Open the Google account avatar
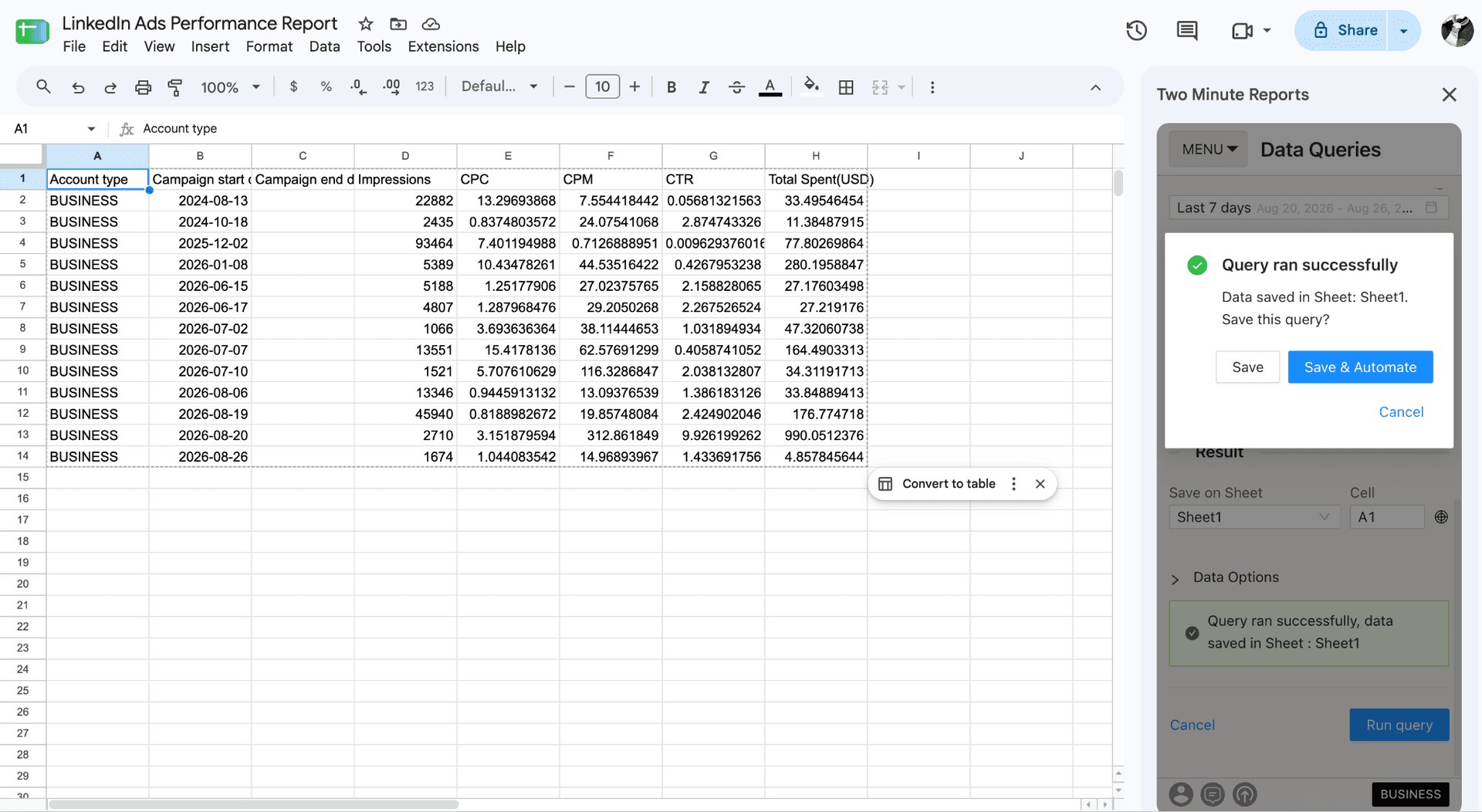 click(1457, 31)
